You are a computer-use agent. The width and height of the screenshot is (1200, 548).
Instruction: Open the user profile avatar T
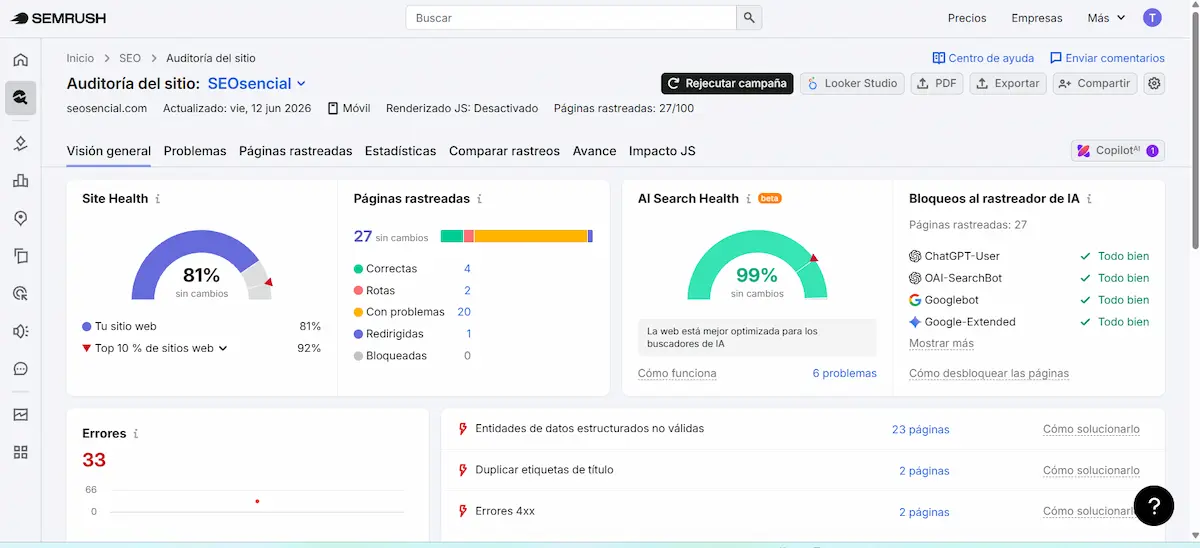(x=1152, y=18)
